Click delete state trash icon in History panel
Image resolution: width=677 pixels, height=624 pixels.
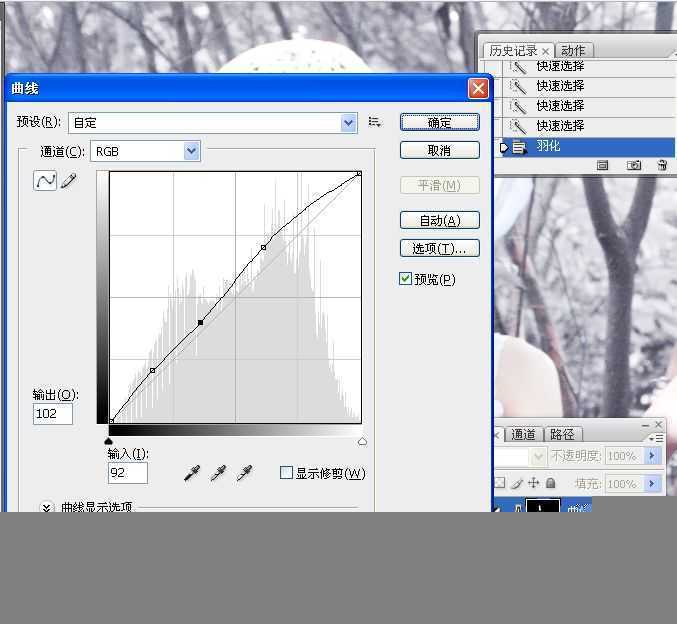[662, 165]
